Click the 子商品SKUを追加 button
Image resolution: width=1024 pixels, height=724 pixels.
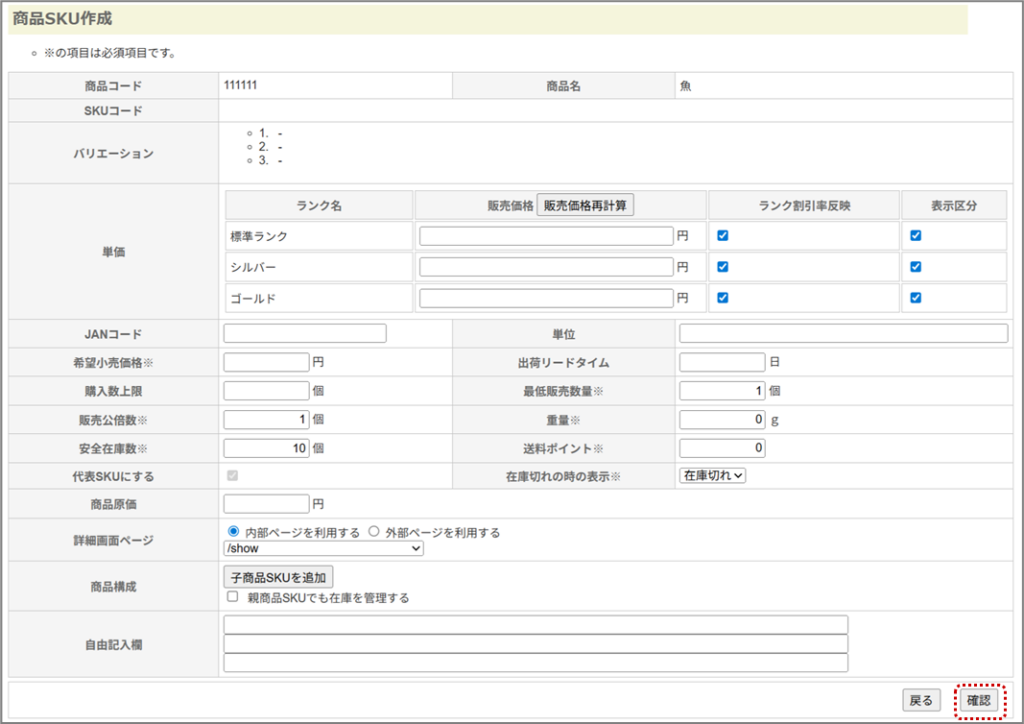click(278, 577)
